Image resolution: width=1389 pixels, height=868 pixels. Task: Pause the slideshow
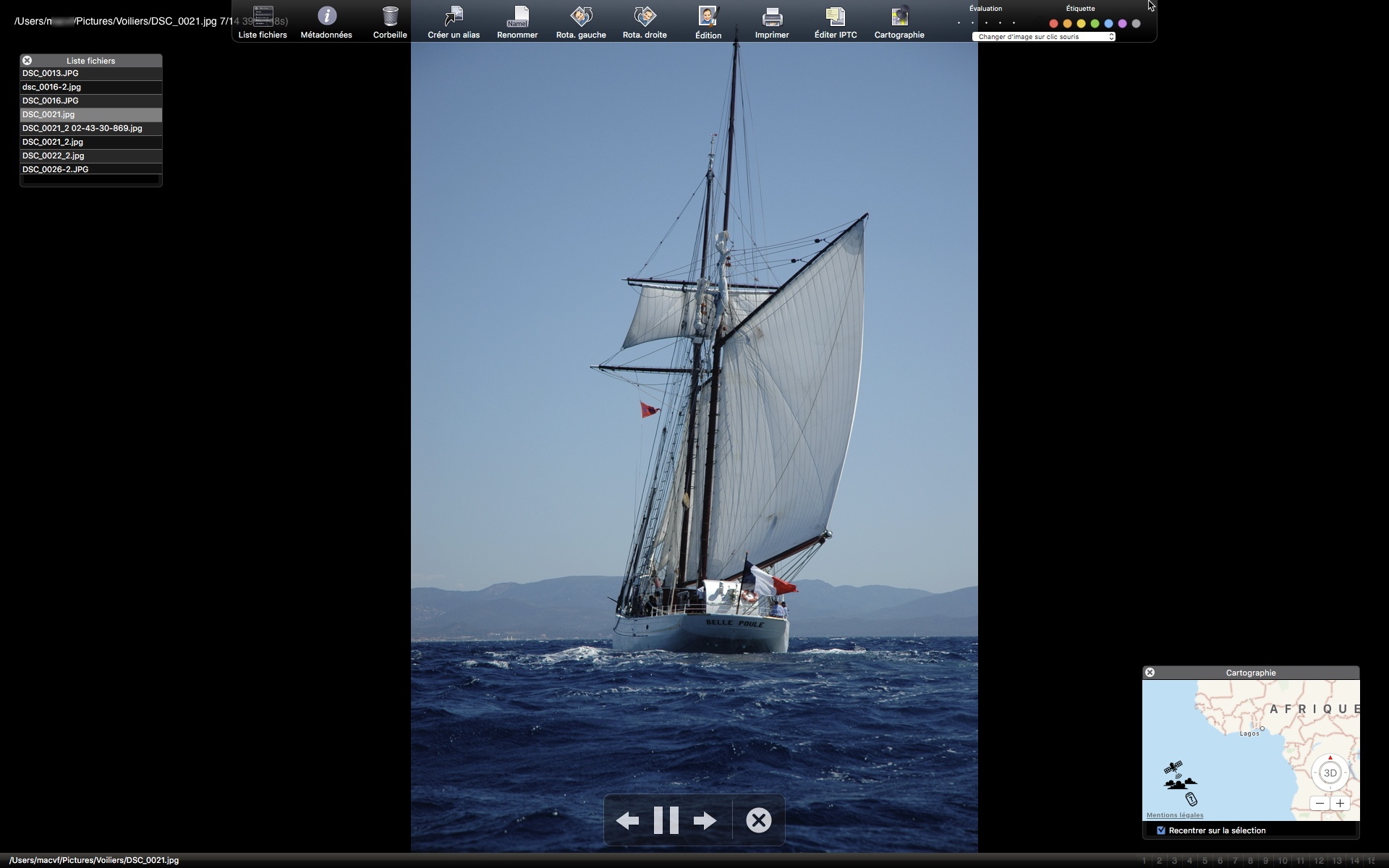point(666,820)
